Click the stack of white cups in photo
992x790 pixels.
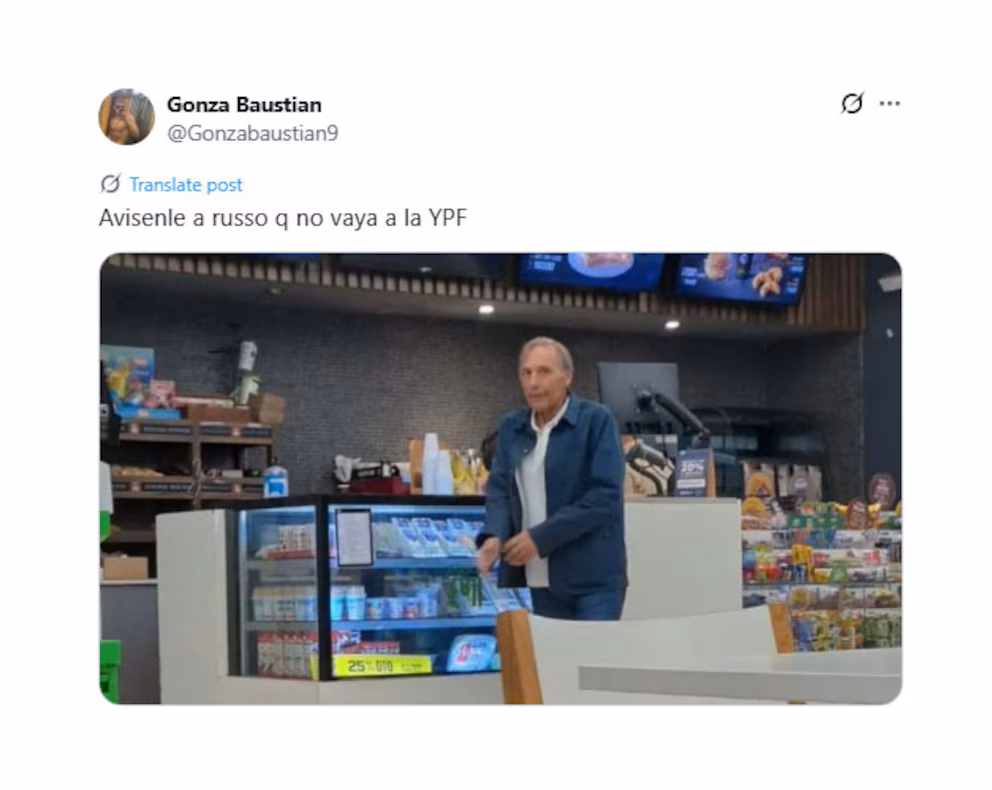coord(435,464)
